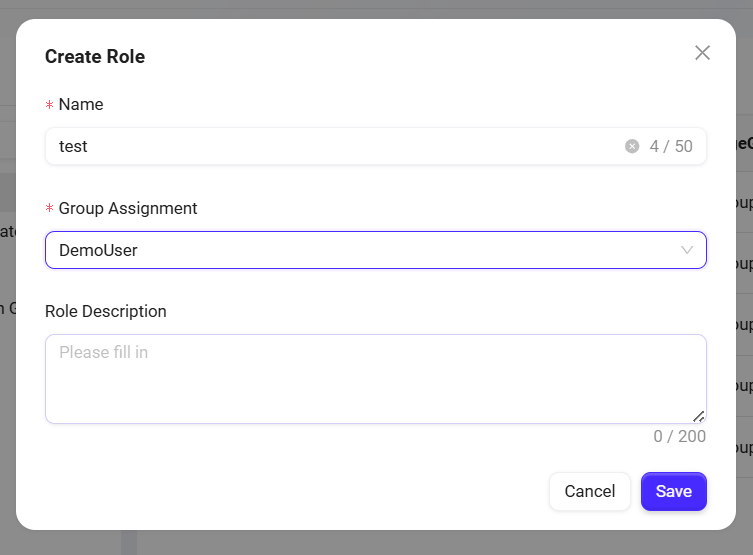Click the Create Role dialog title
Screen dimensions: 753x555
point(95,57)
